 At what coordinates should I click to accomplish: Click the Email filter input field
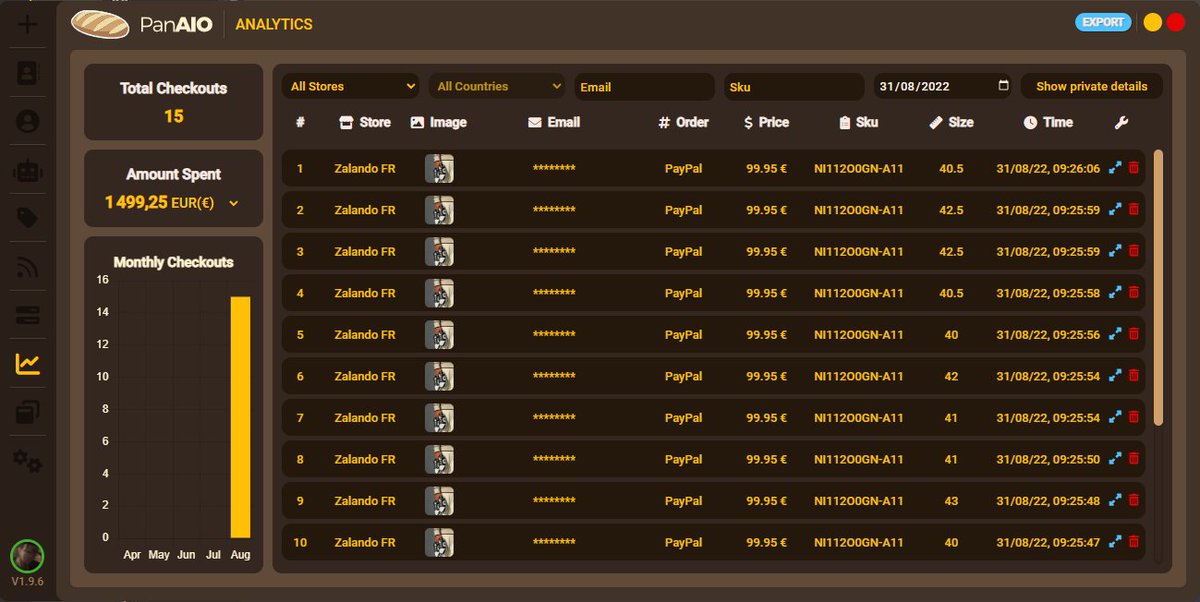coord(645,86)
